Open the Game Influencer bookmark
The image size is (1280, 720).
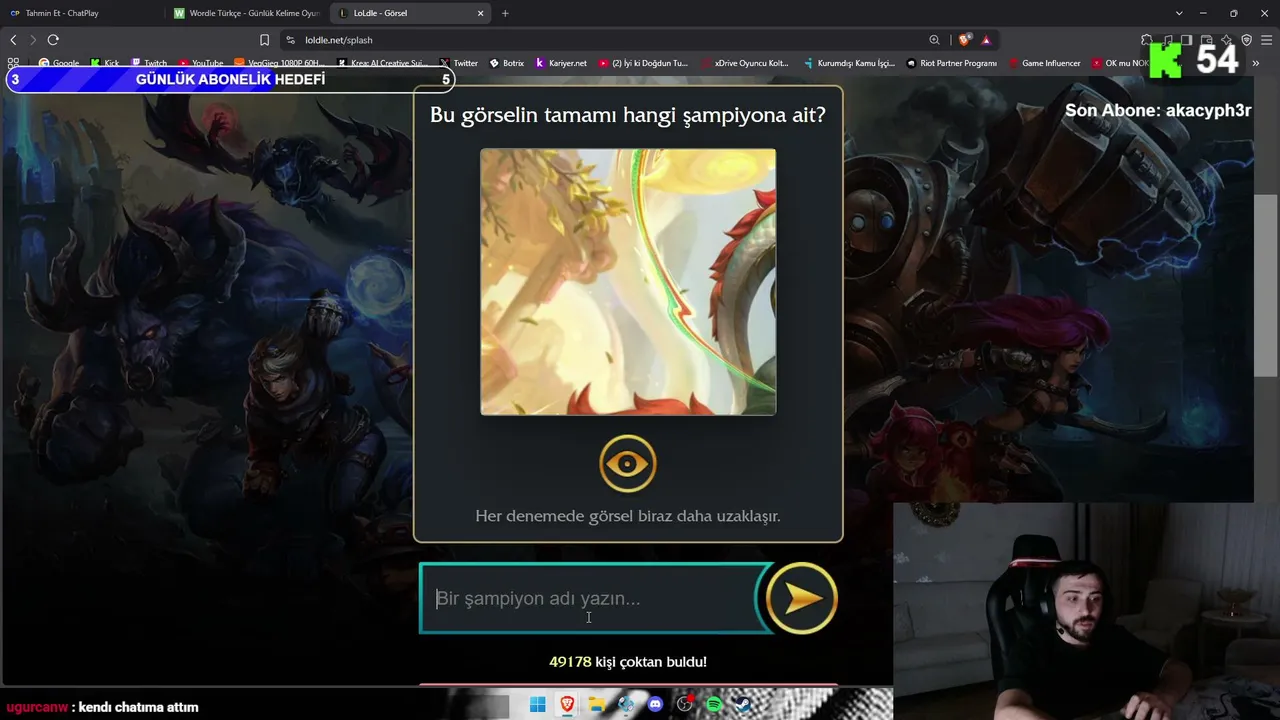pyautogui.click(x=1044, y=63)
